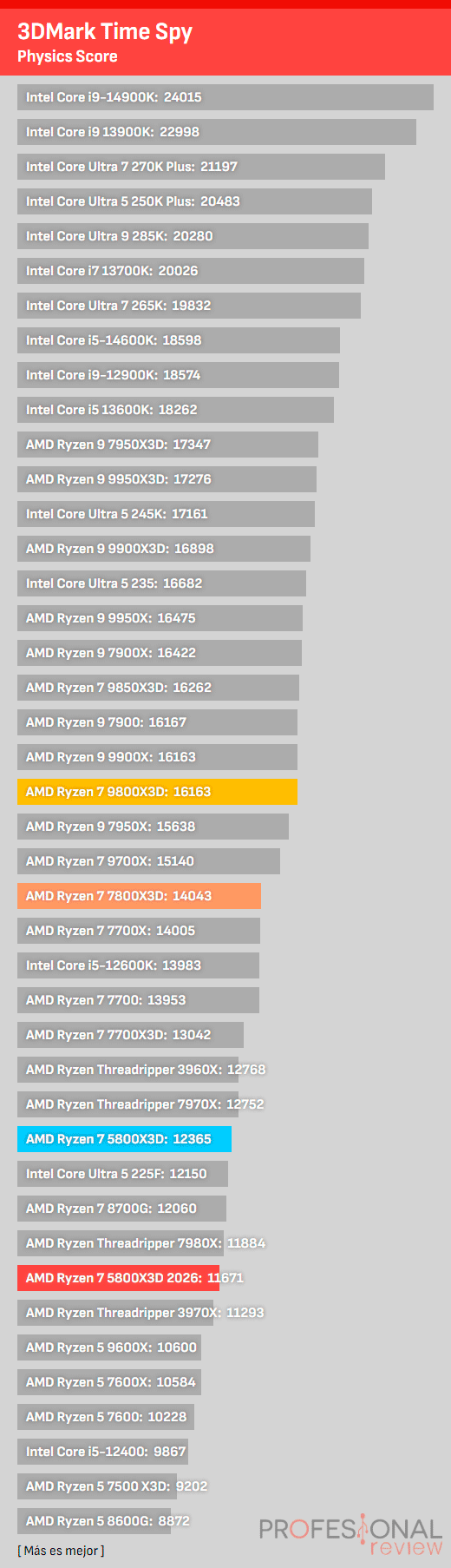Click the Intel Core i7 13700K bar
This screenshot has height=1568, width=451.
pos(191,271)
